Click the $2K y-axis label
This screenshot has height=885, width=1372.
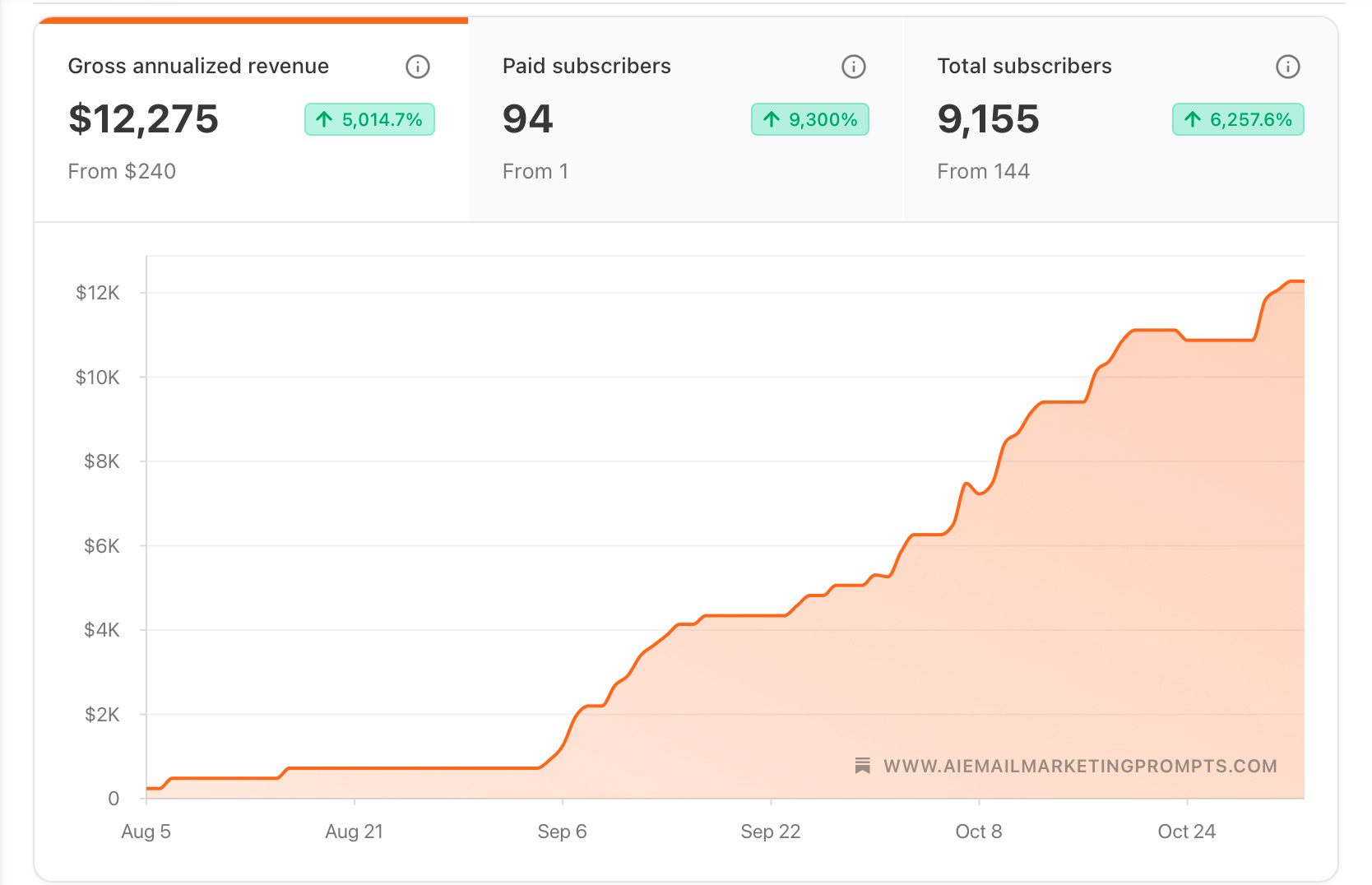tap(102, 715)
